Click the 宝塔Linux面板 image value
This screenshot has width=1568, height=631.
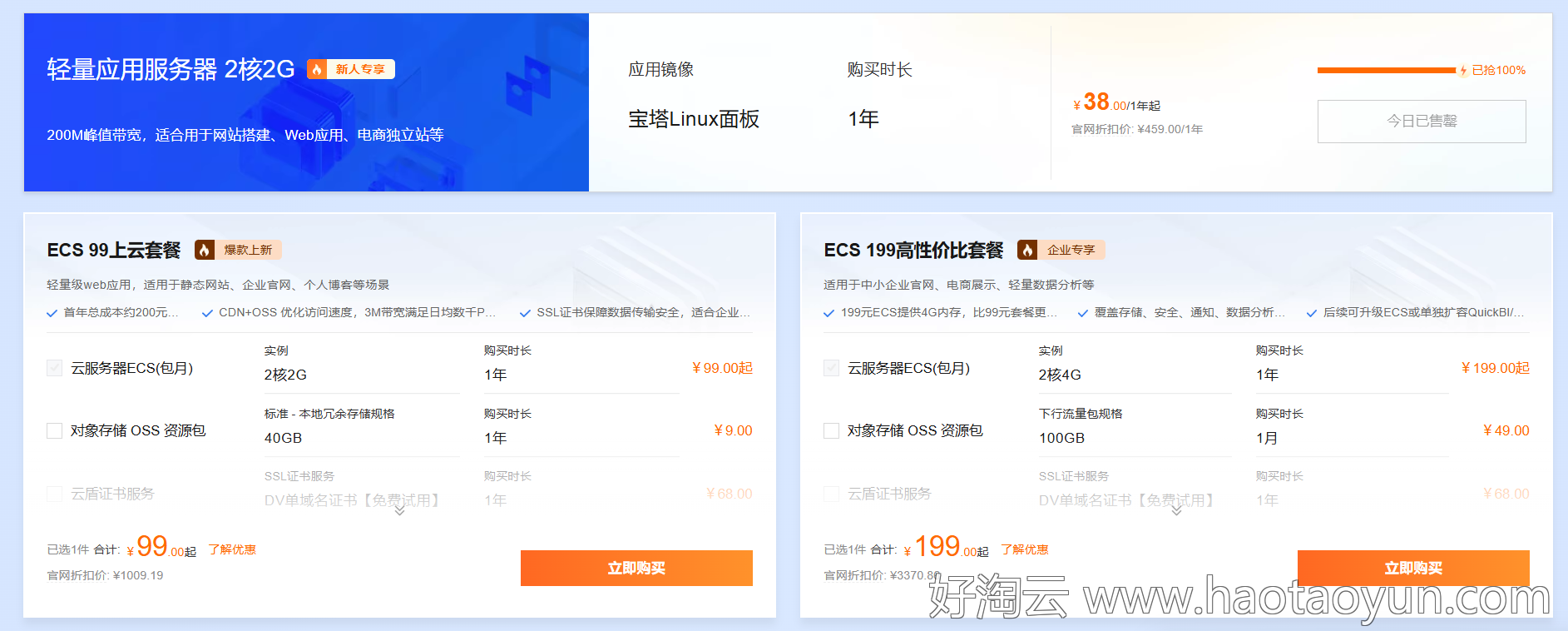(694, 119)
